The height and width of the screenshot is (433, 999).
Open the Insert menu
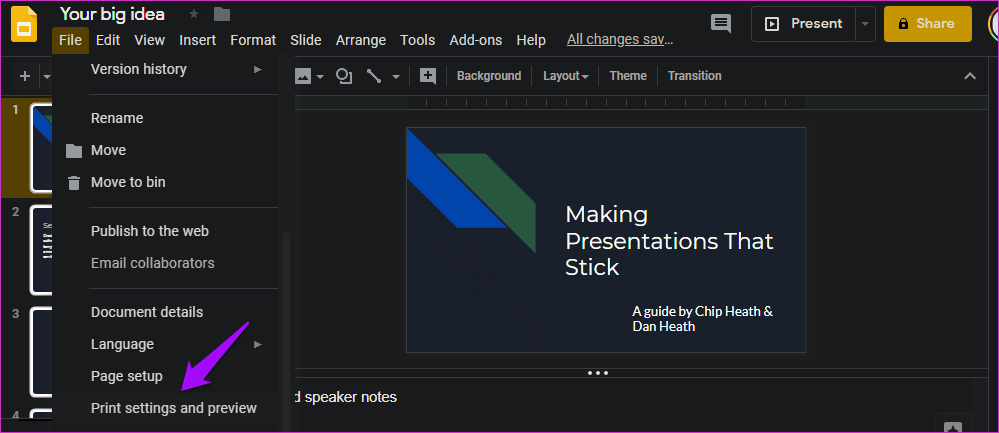pos(198,40)
